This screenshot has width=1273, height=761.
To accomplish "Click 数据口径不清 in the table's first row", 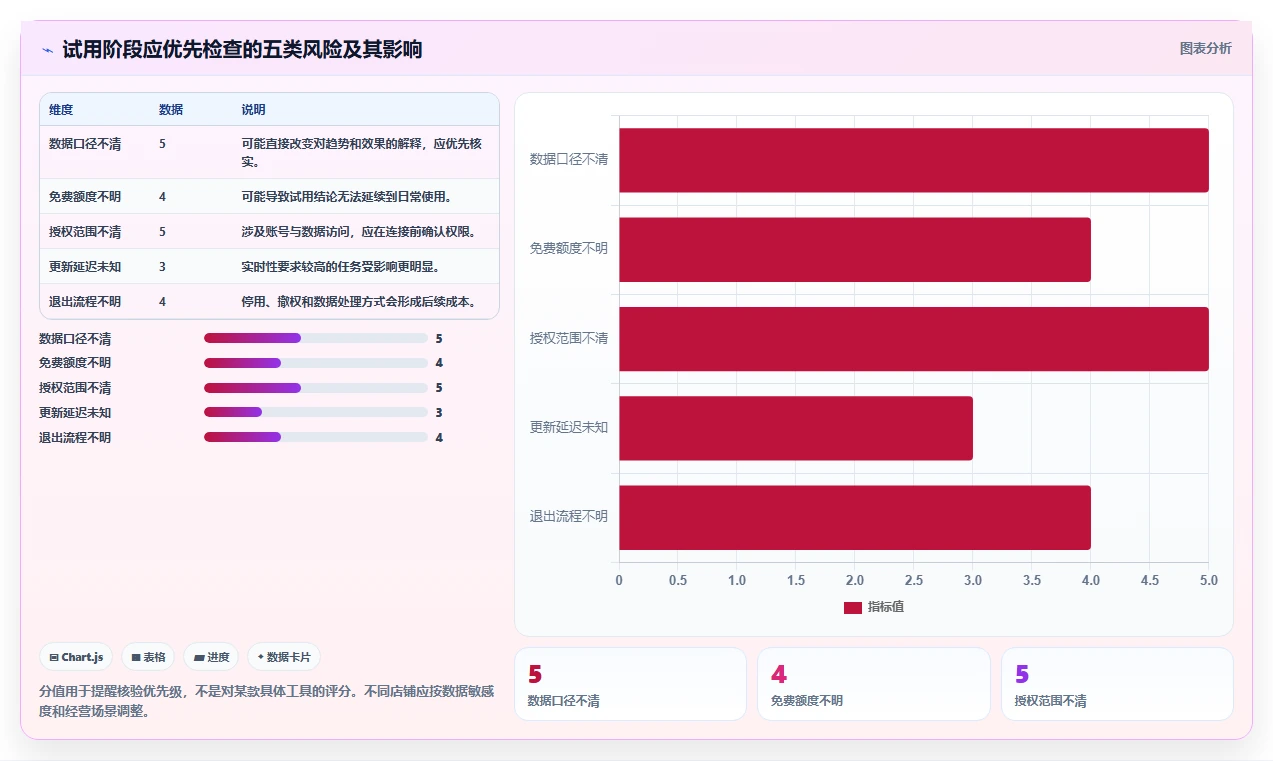I will (85, 144).
